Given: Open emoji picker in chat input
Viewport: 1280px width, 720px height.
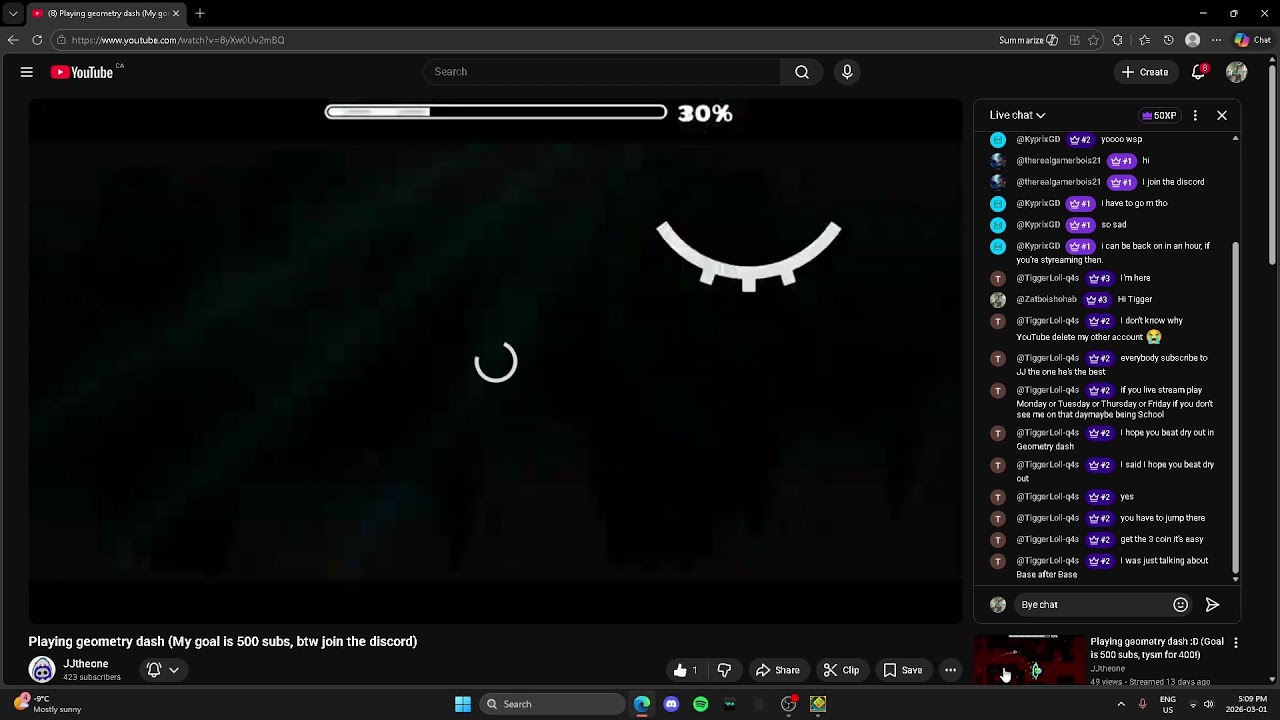Looking at the screenshot, I should coord(1180,604).
